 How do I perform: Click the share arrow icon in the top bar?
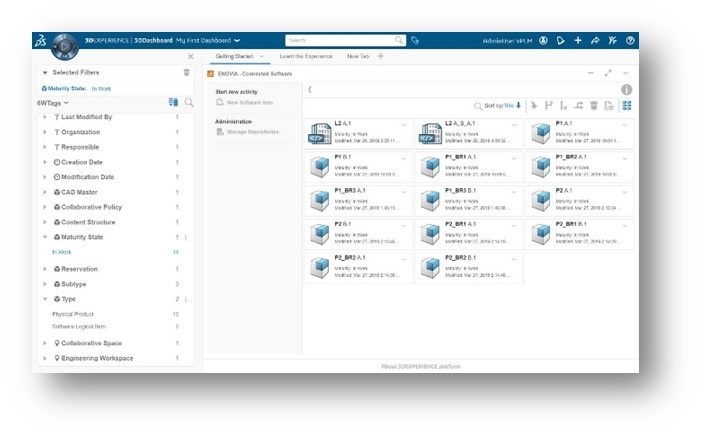(595, 40)
